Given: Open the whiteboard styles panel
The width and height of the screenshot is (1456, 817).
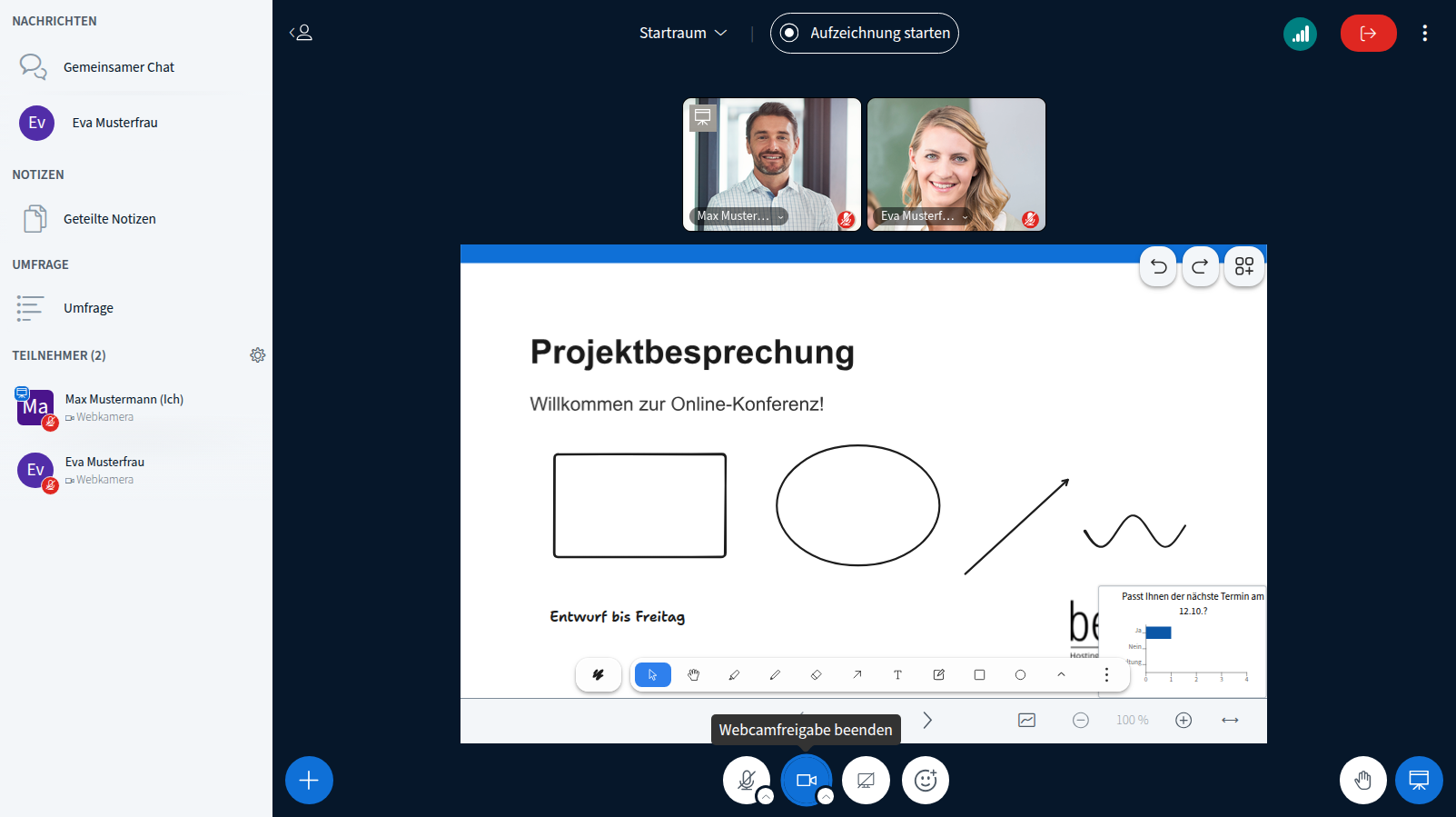Looking at the screenshot, I should (598, 675).
